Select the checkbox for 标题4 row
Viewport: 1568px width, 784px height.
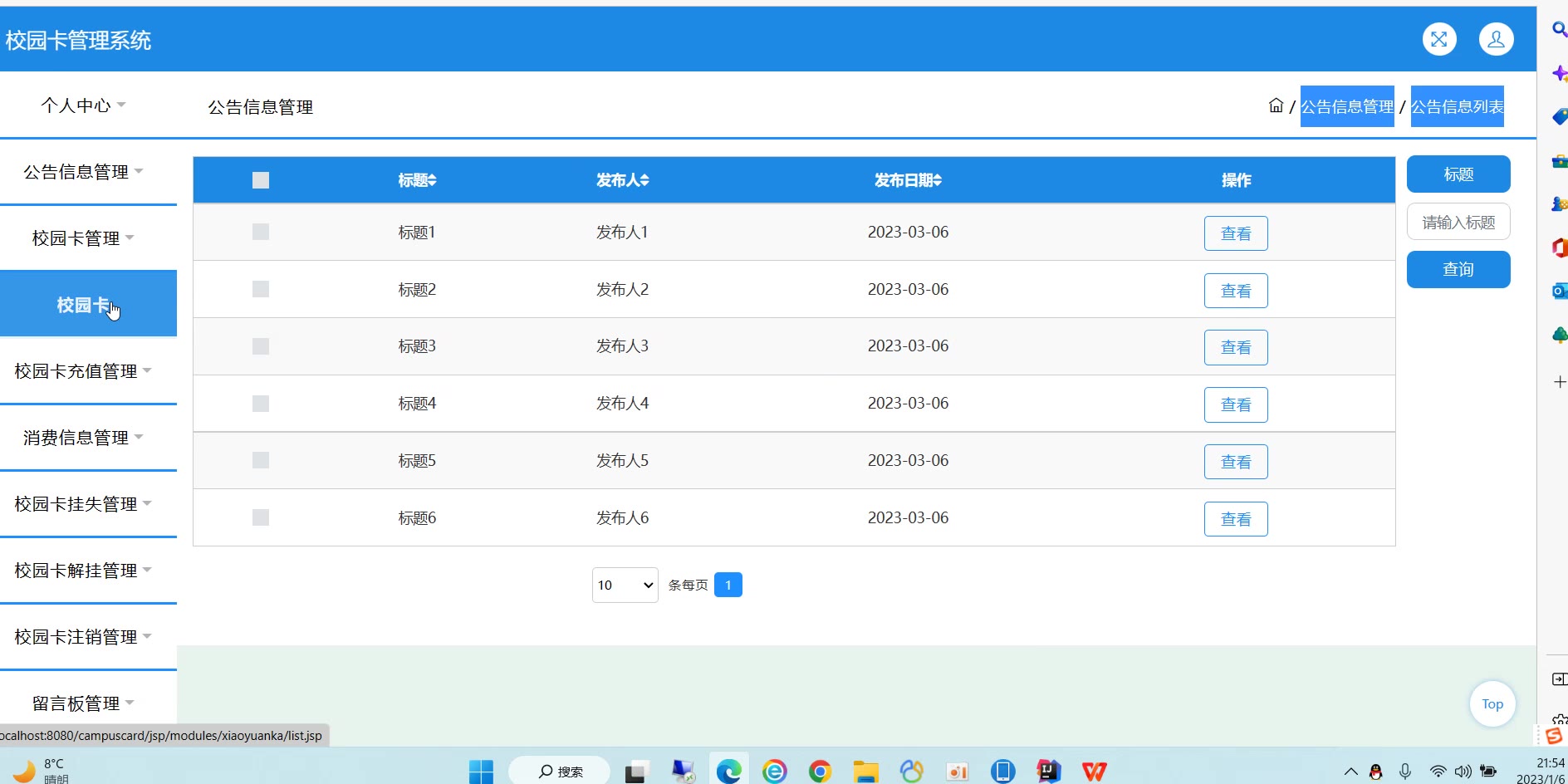pyautogui.click(x=261, y=404)
